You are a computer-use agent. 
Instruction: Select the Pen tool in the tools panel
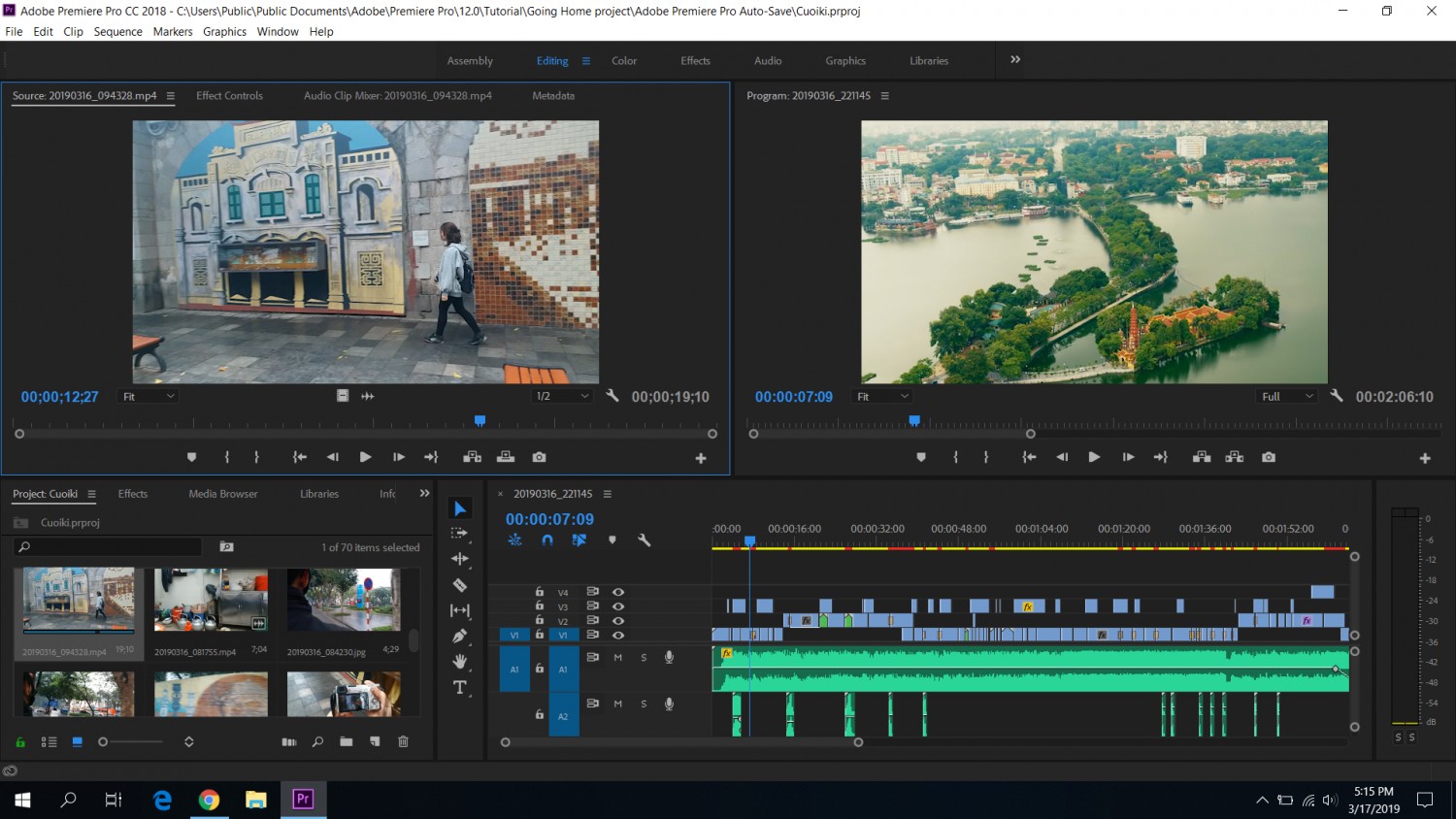click(460, 636)
